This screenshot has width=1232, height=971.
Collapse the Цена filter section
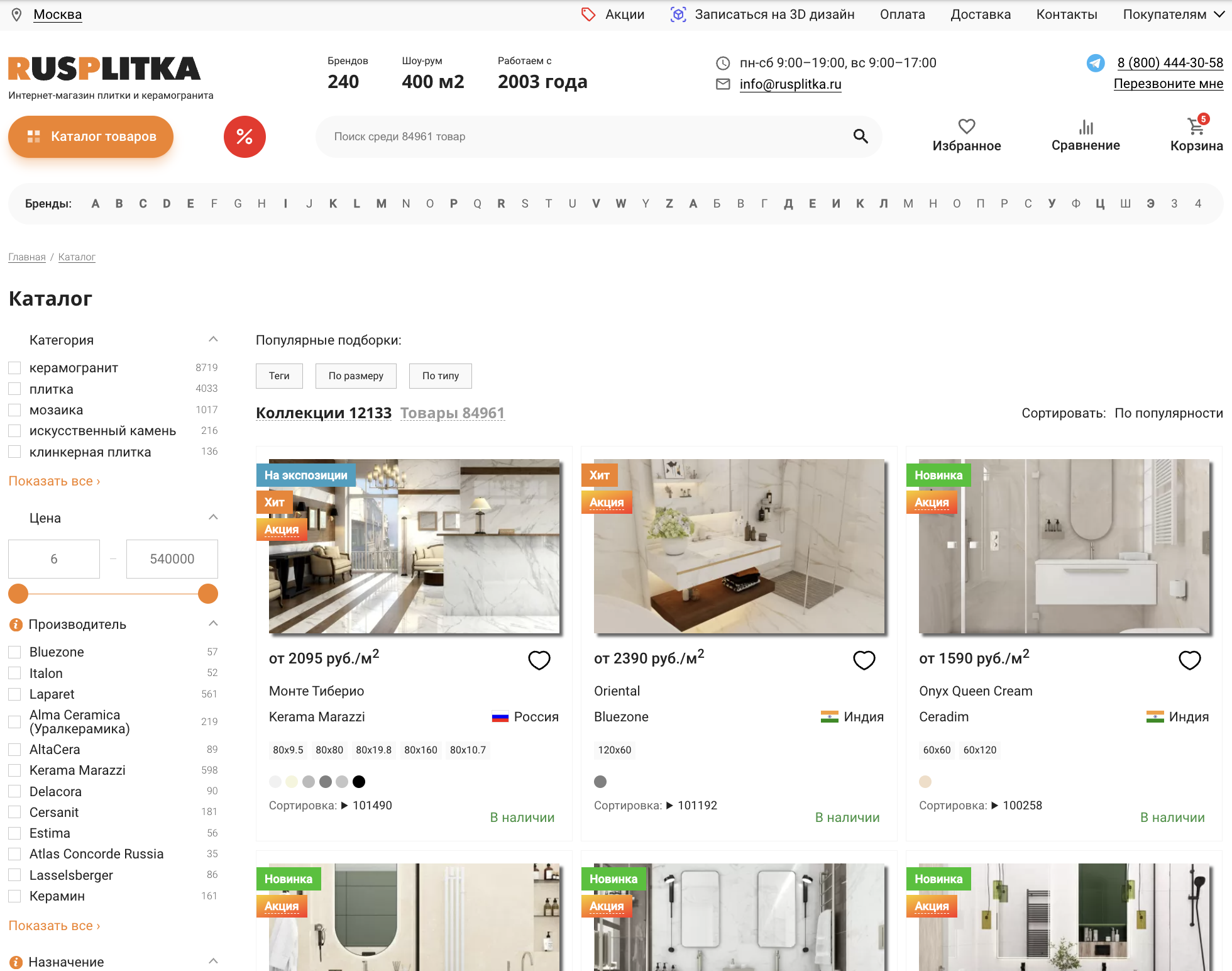click(213, 518)
